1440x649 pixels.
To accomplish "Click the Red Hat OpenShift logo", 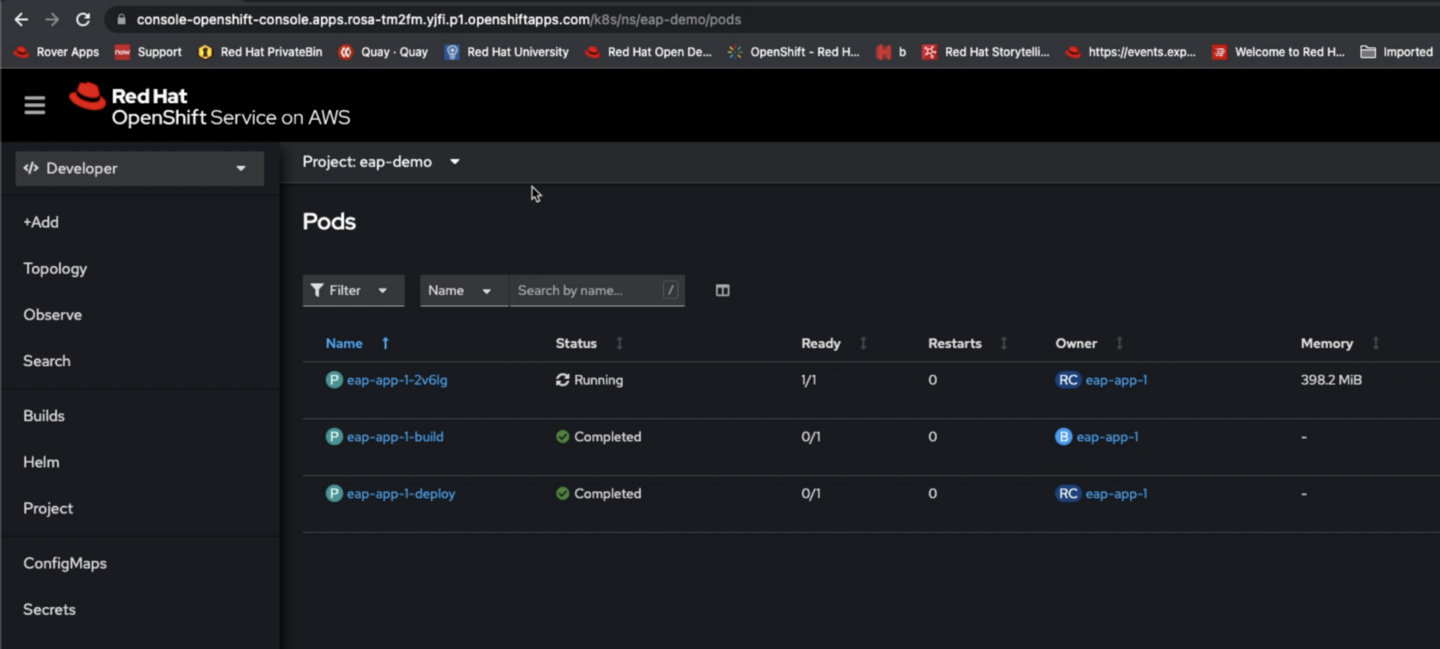I will point(210,106).
